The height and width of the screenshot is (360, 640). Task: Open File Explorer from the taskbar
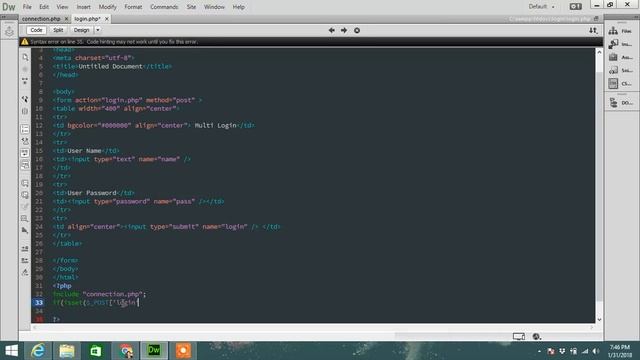pos(67,351)
